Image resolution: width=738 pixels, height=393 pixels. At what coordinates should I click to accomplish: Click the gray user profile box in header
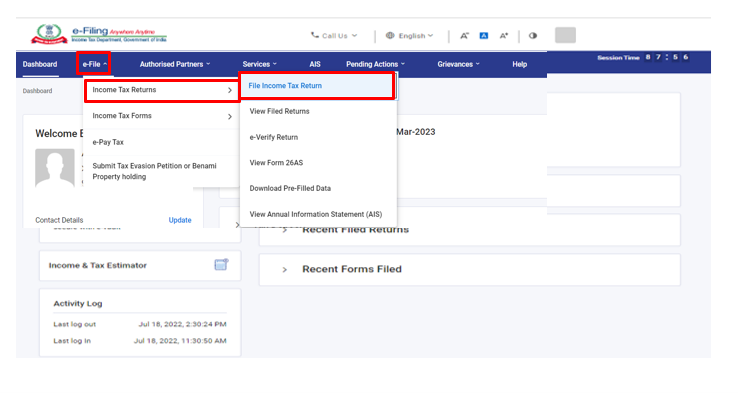tap(565, 35)
